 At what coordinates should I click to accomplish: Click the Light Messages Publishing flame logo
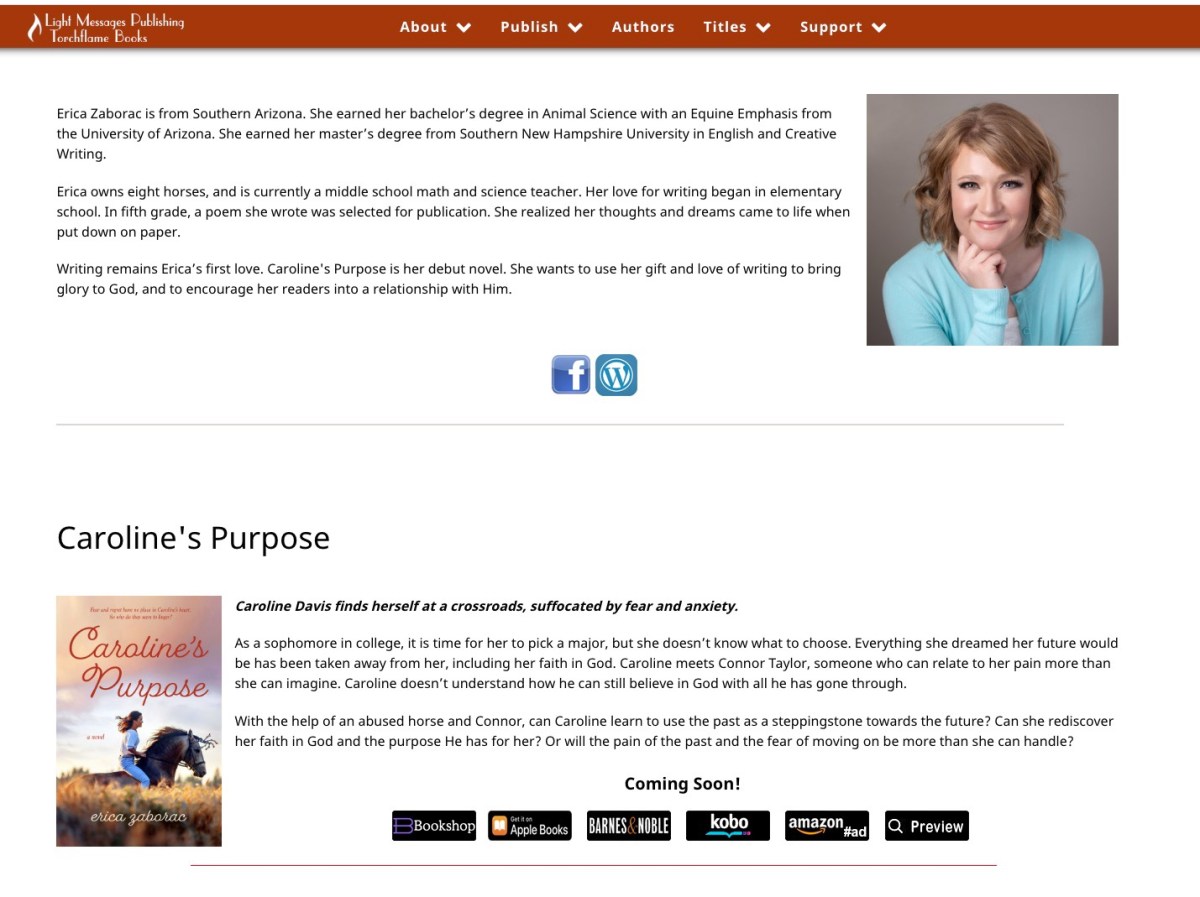pos(35,27)
